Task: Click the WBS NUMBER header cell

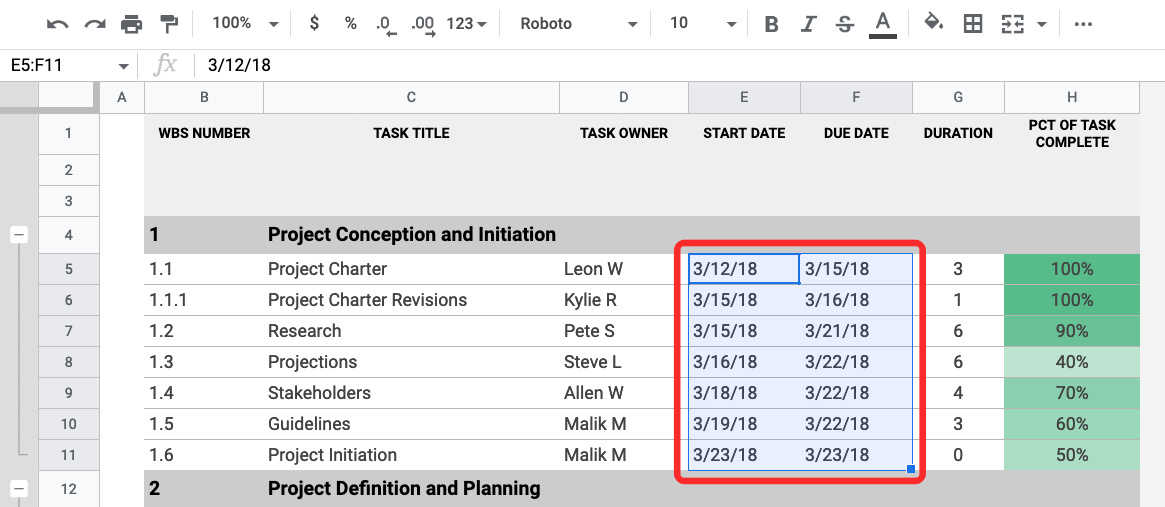Action: 204,134
